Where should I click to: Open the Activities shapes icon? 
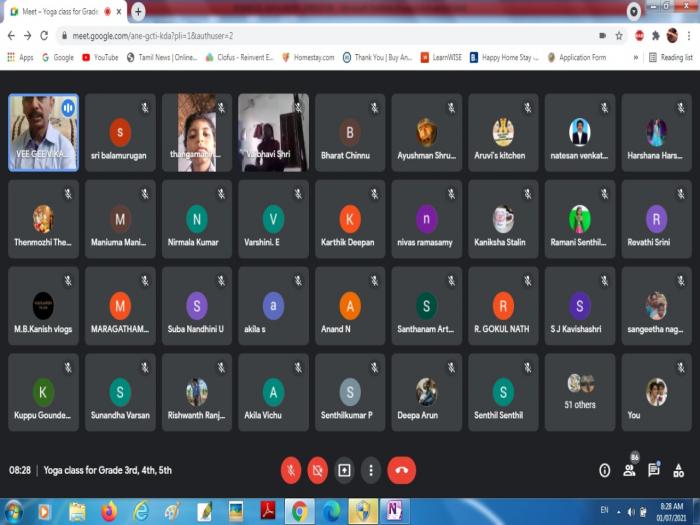(679, 470)
